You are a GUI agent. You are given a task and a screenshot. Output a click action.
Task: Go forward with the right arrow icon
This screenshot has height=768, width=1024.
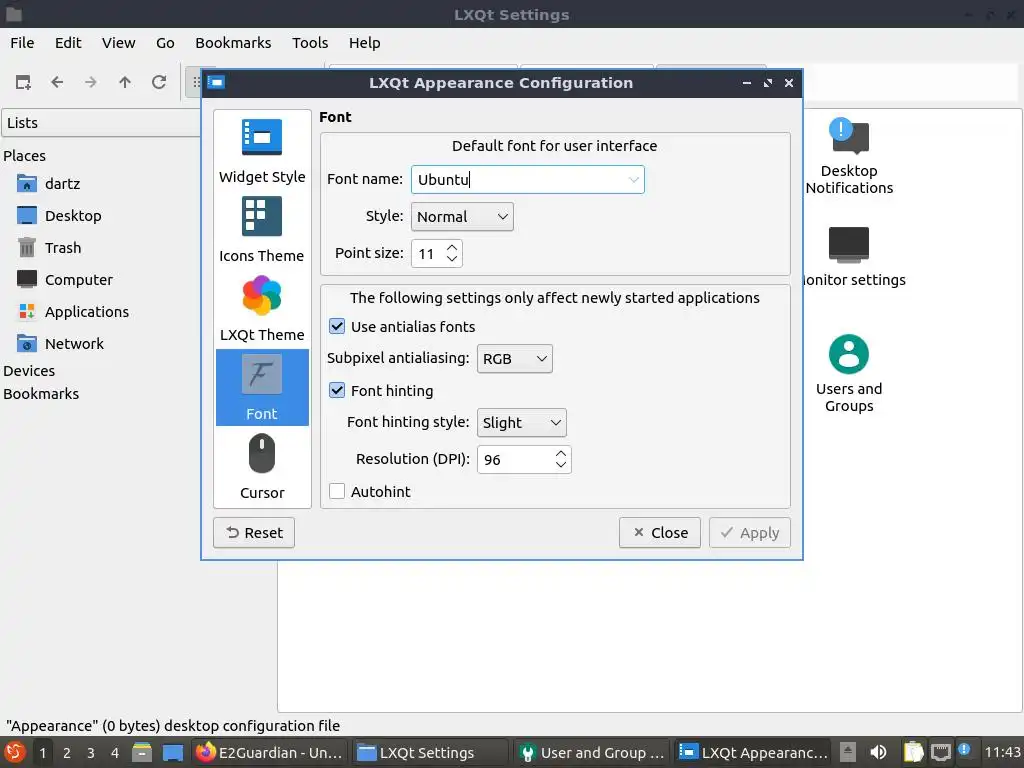91,82
